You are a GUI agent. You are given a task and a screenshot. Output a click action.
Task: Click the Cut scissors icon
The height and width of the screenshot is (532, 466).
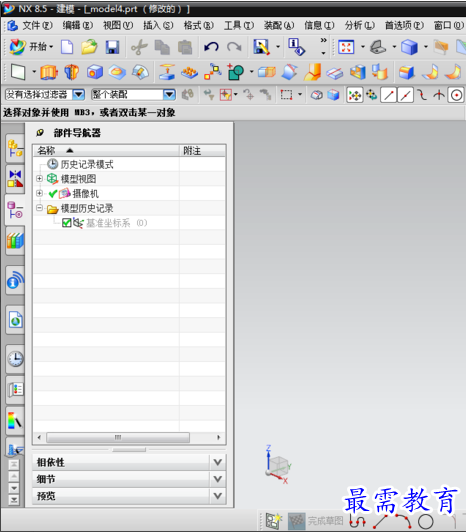pyautogui.click(x=139, y=47)
